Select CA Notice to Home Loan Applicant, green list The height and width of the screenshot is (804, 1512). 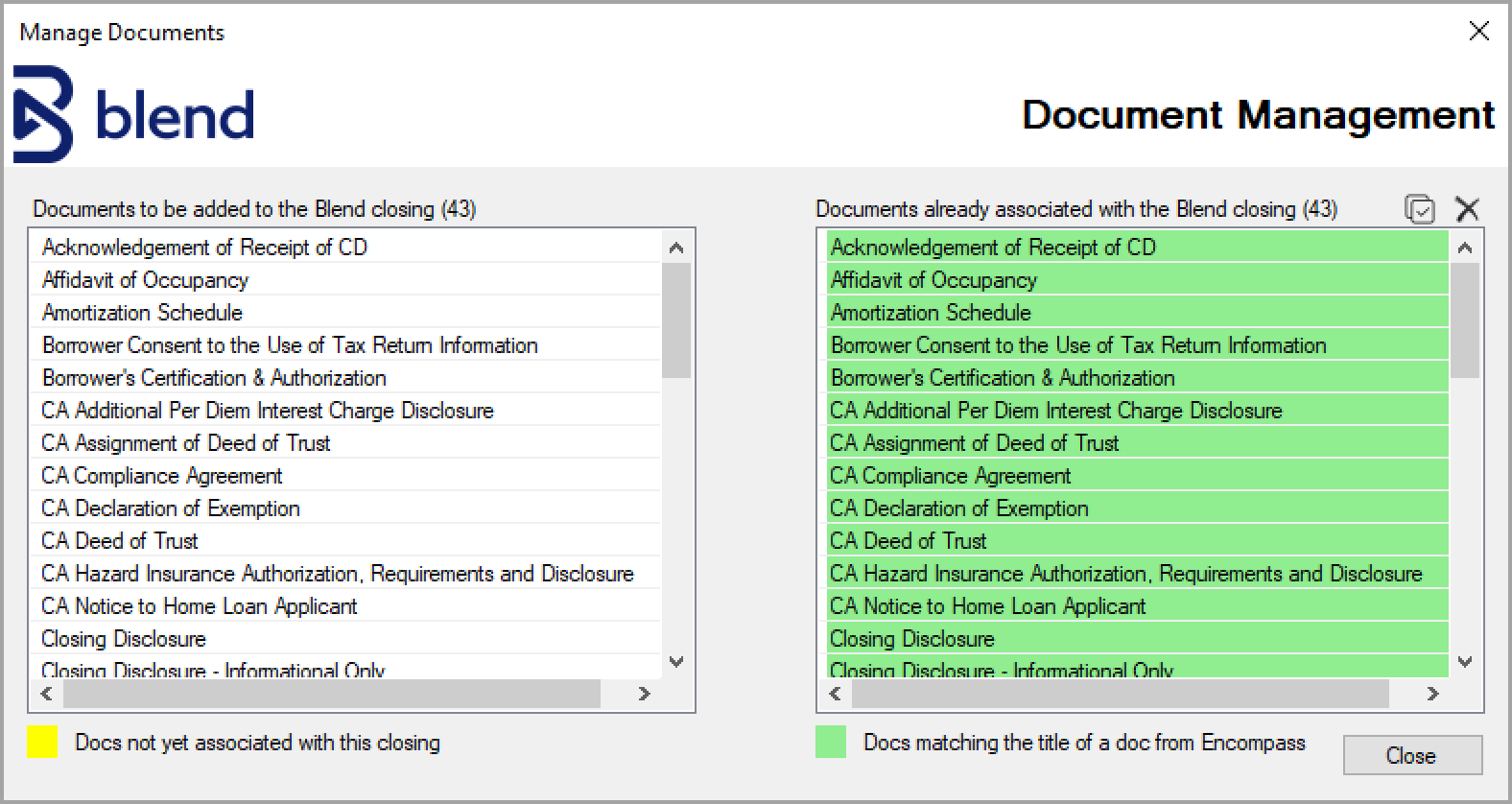tap(1138, 606)
